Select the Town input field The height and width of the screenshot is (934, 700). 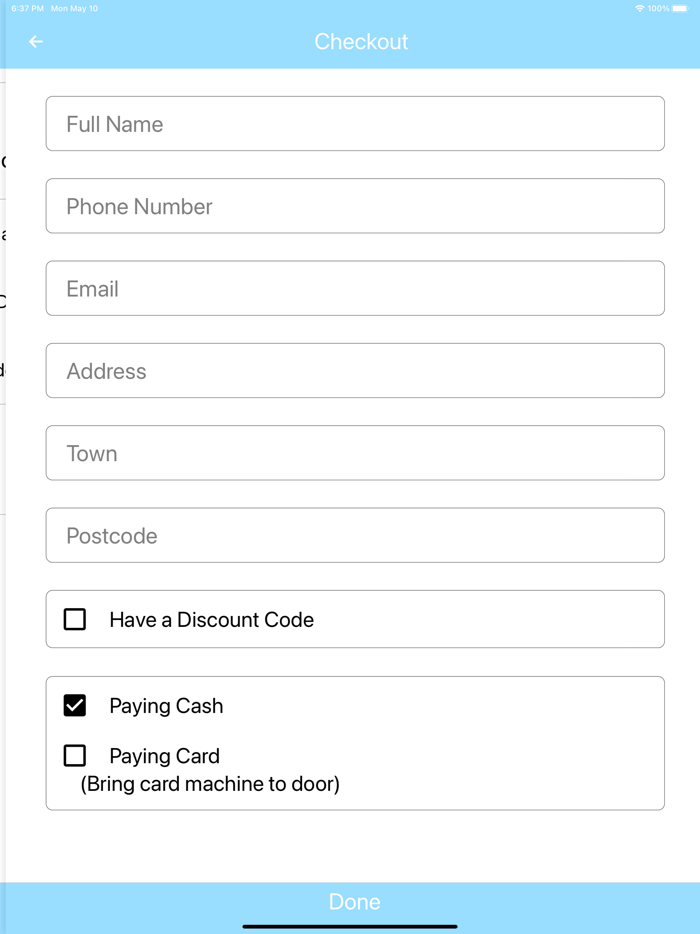pos(355,453)
